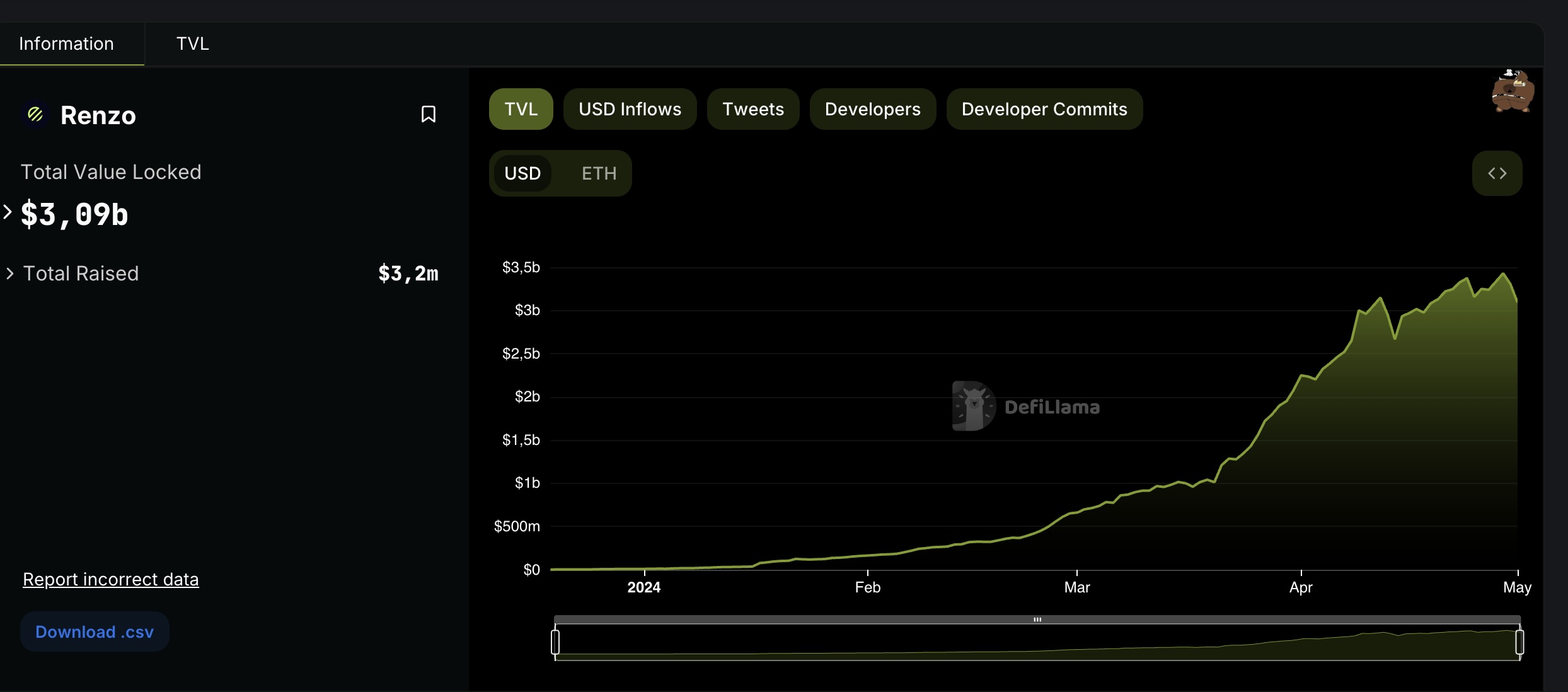This screenshot has width=1568, height=692.
Task: Click the $3,5b y-axis label
Action: (521, 267)
